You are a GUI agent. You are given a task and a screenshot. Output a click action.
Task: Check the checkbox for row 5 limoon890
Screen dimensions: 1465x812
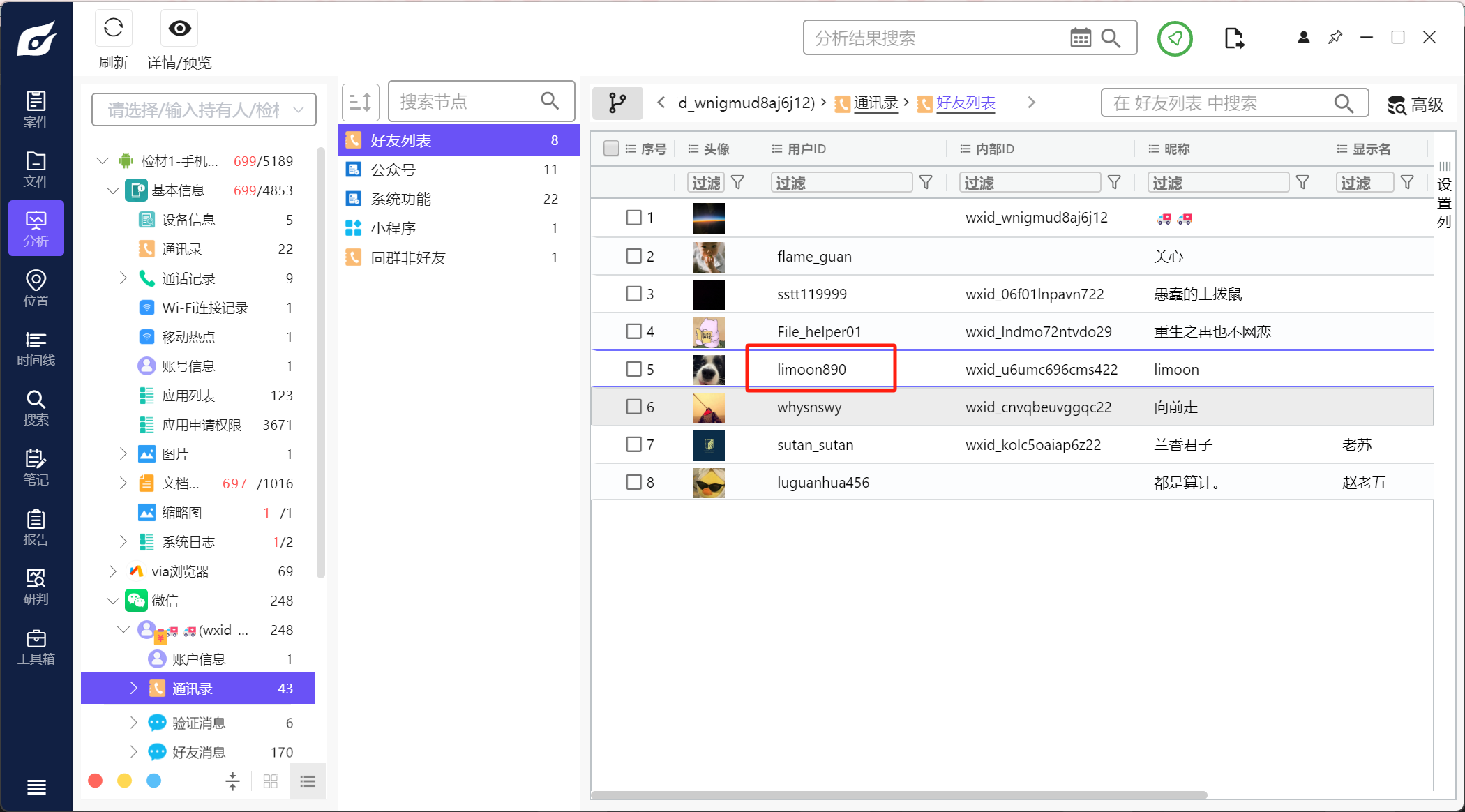coord(633,369)
